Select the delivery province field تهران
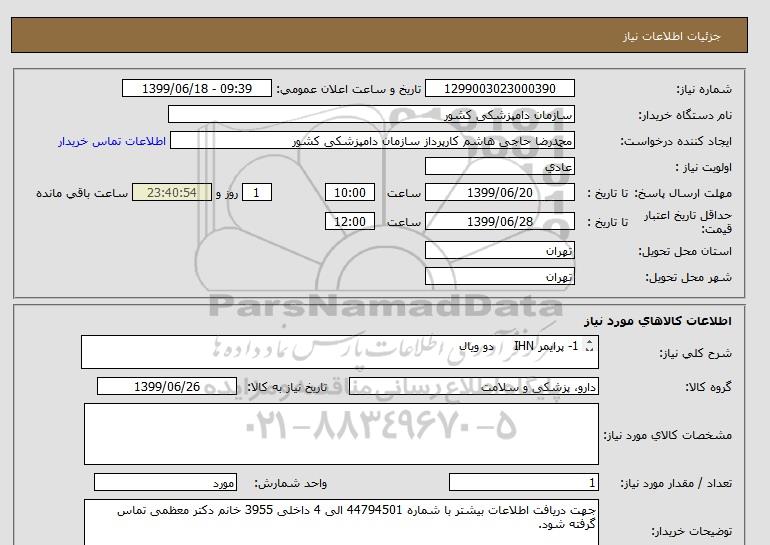 point(499,250)
